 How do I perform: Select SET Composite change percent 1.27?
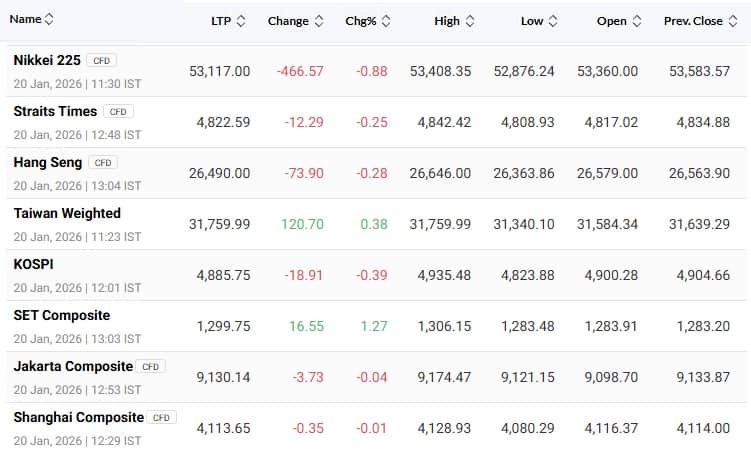pos(374,326)
